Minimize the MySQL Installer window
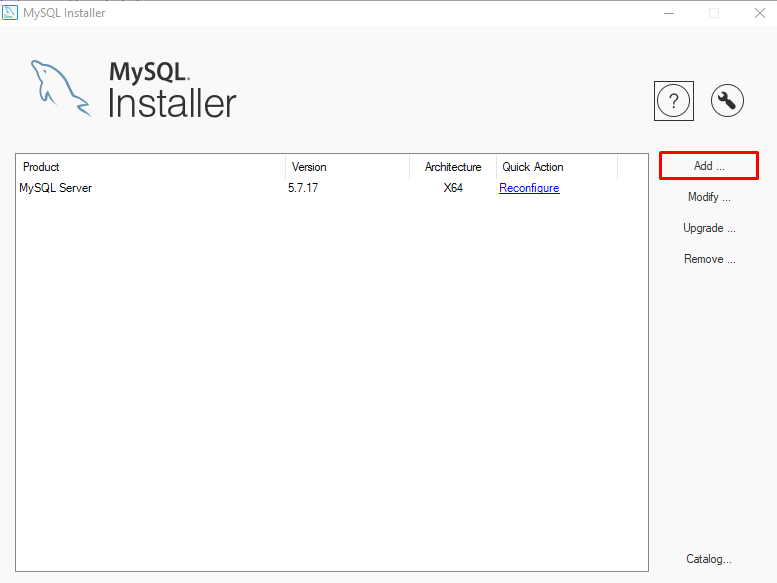Viewport: 777px width, 583px height. coord(669,13)
